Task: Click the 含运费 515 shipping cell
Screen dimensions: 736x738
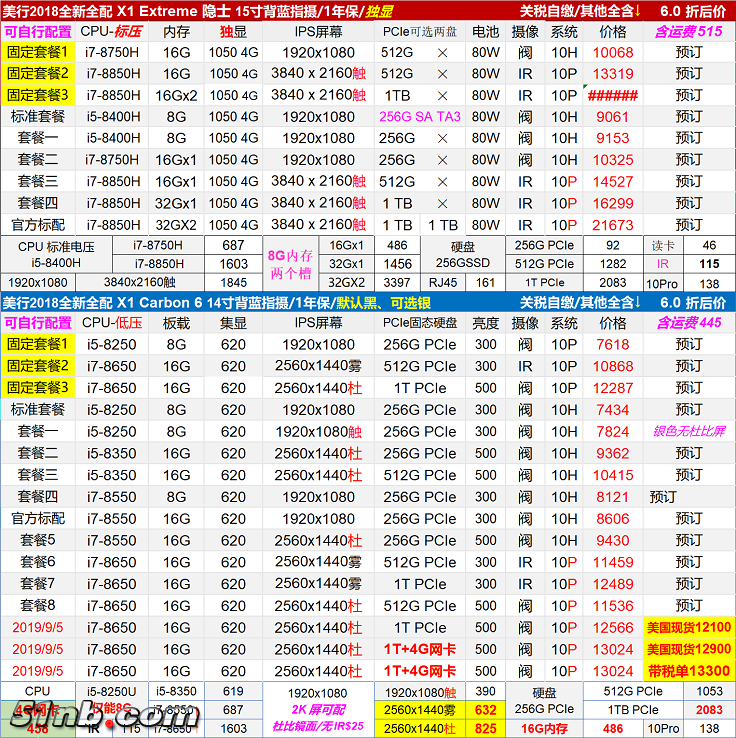Action: (688, 31)
